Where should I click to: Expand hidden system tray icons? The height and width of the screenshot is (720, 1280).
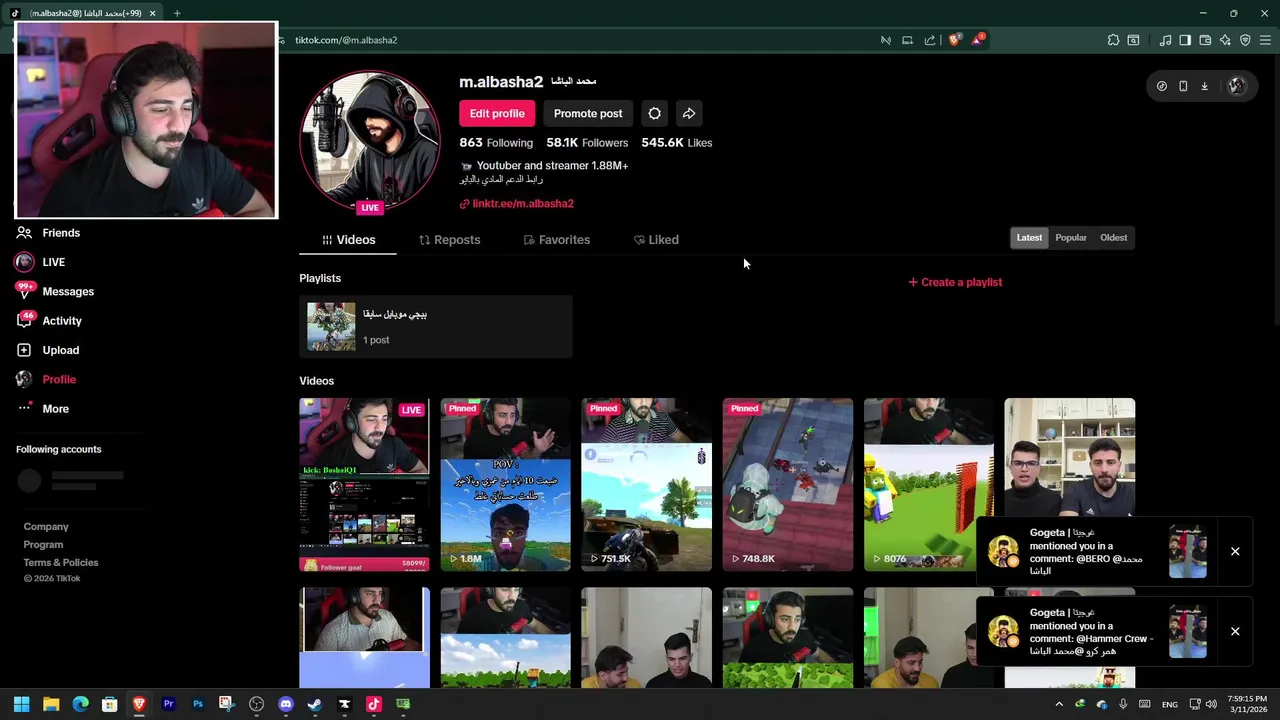click(x=1059, y=705)
